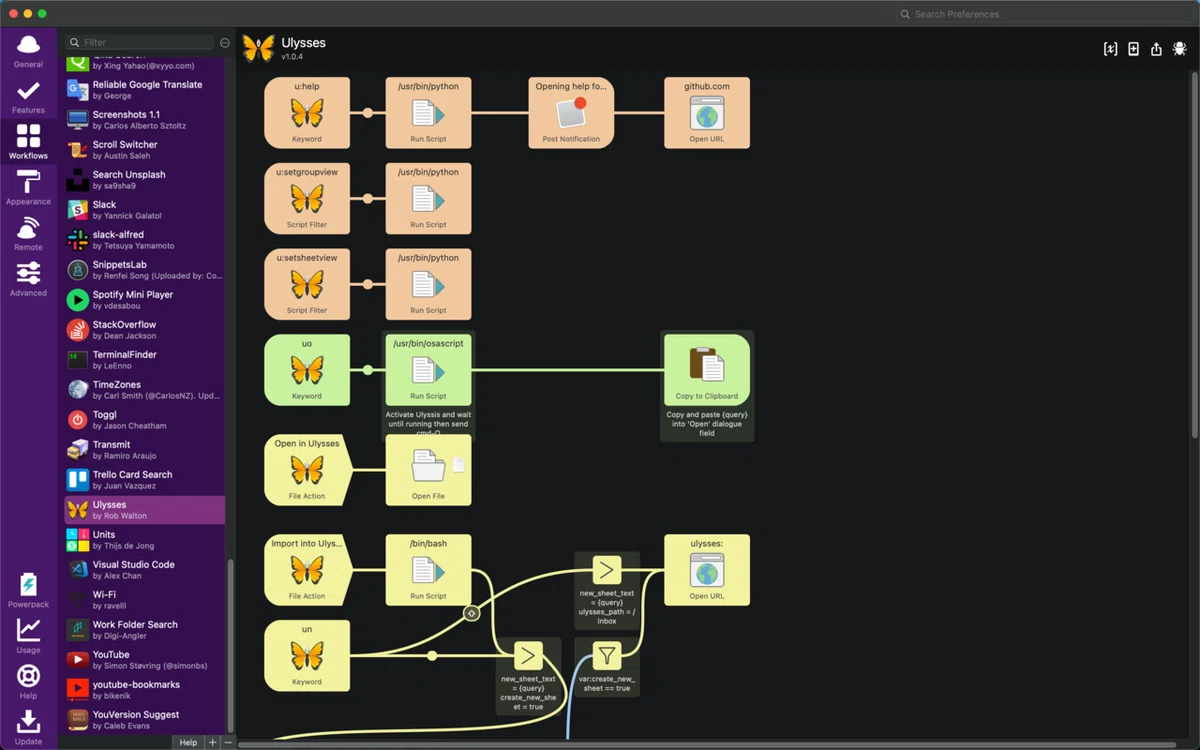This screenshot has width=1200, height=750.
Task: Select the /bin/bash Run Script node
Action: [x=428, y=570]
